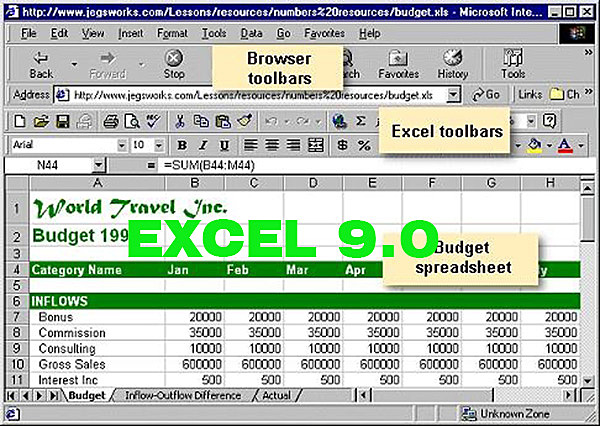Screen dimensions: 600x426
Task: Click the Insert Hyperlink globe icon
Action: [339, 121]
